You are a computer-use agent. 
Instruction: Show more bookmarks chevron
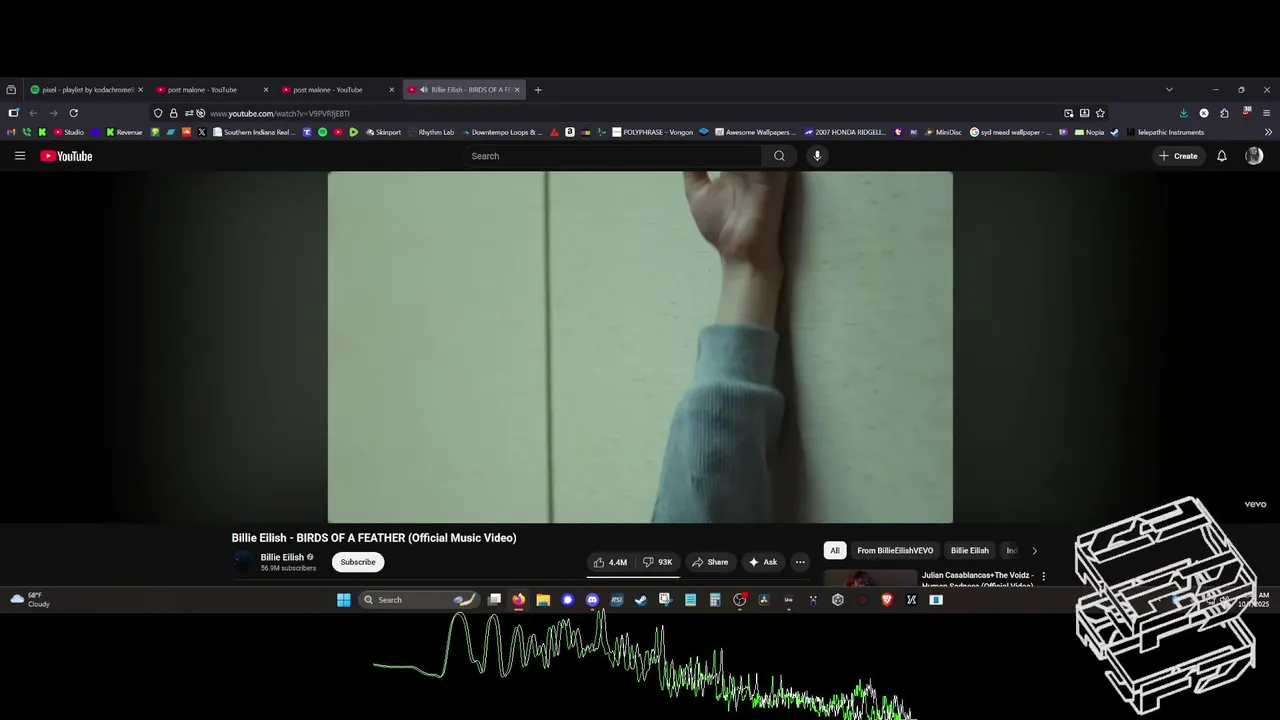[x=1269, y=132]
